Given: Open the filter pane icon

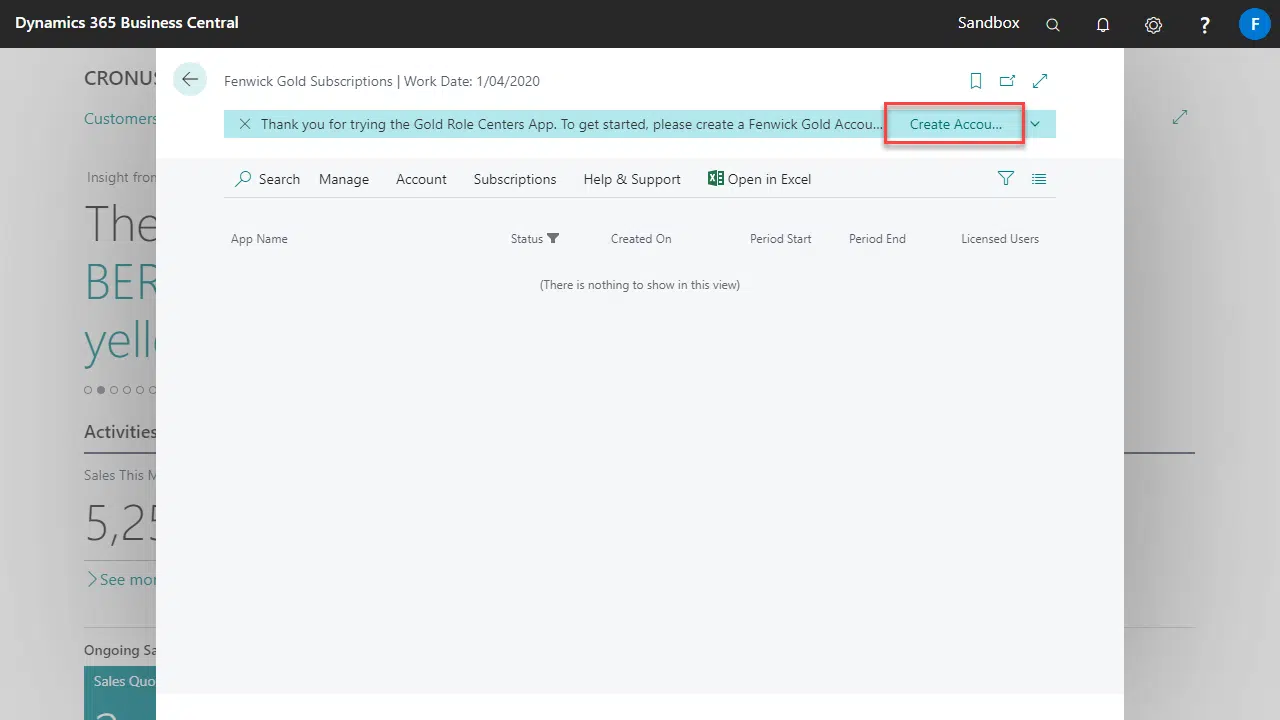Looking at the screenshot, I should (x=1006, y=178).
